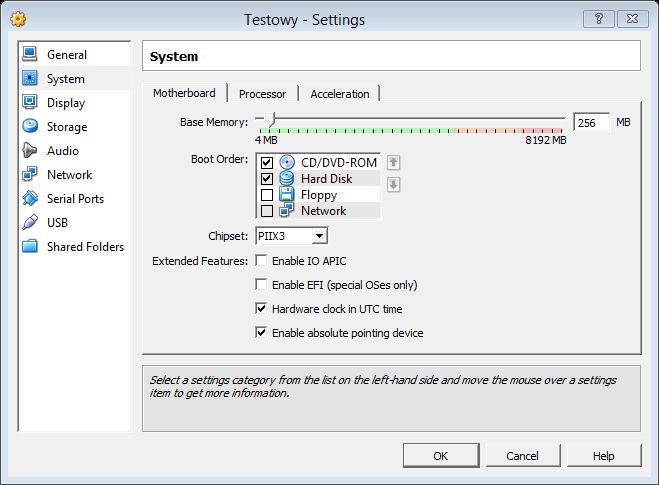This screenshot has height=485, width=659.
Task: Switch to the Motherboard tab
Action: click(185, 93)
